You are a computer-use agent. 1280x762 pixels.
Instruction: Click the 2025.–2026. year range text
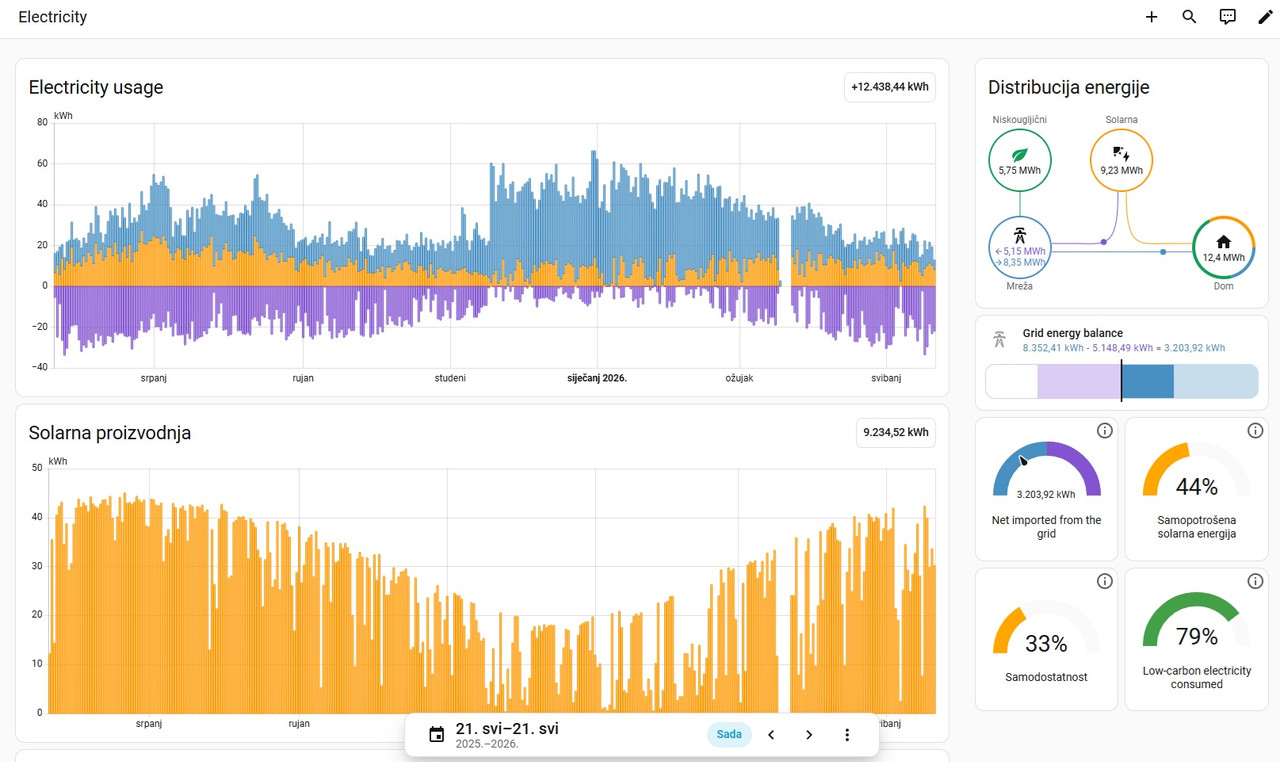pos(487,744)
